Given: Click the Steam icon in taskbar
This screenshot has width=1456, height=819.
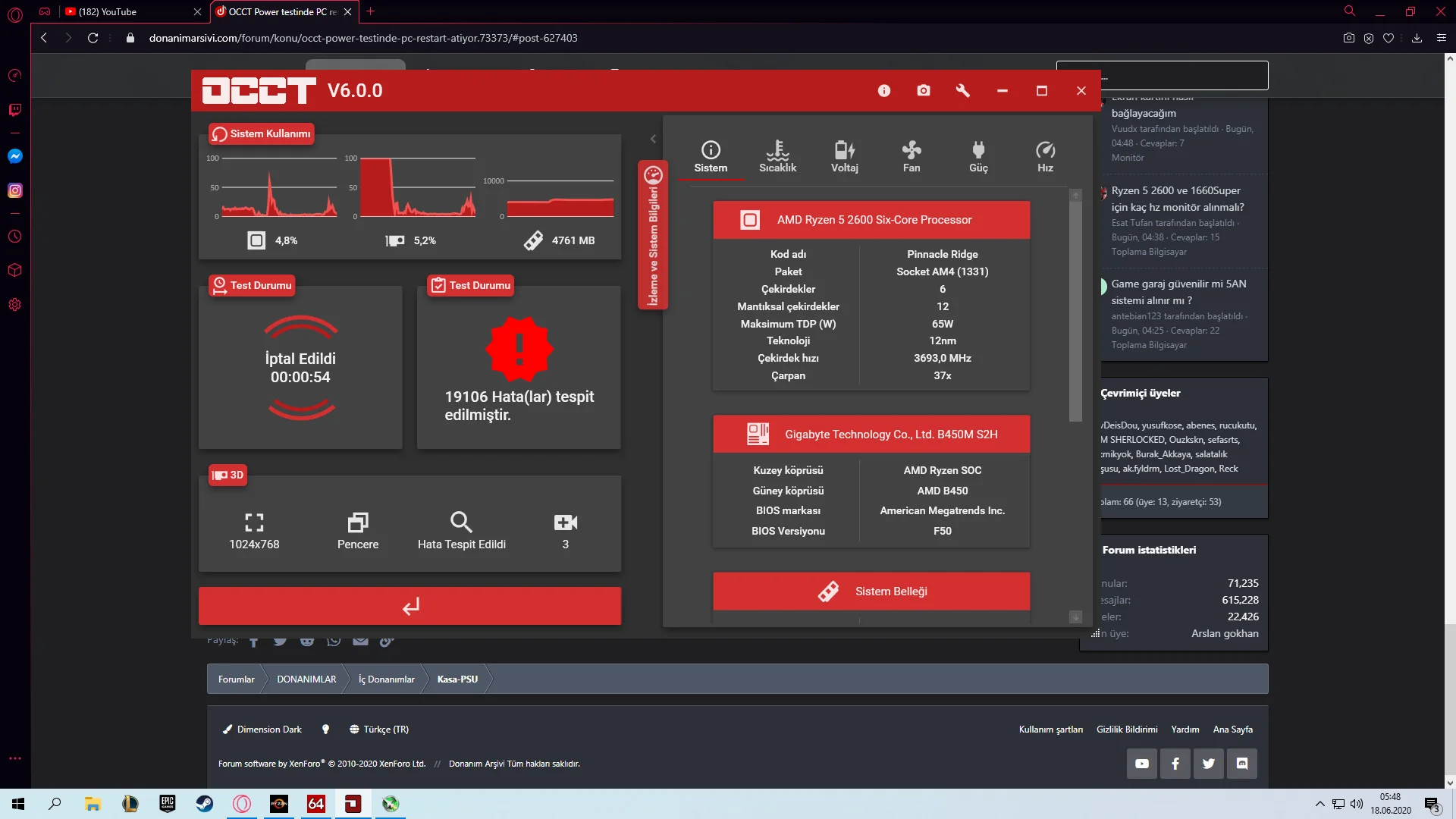Looking at the screenshot, I should pyautogui.click(x=205, y=804).
